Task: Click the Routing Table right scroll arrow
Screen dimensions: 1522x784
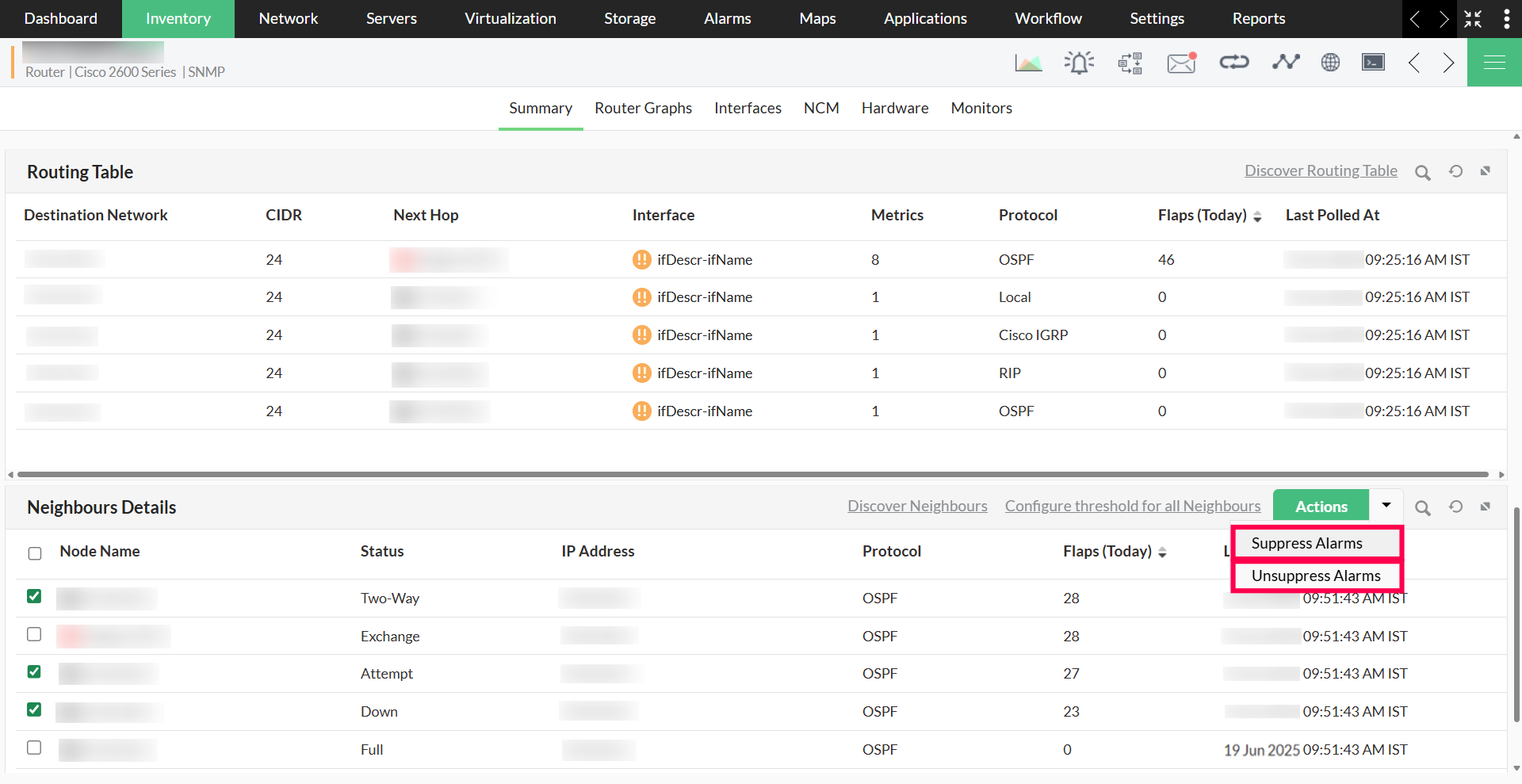Action: coord(1501,475)
